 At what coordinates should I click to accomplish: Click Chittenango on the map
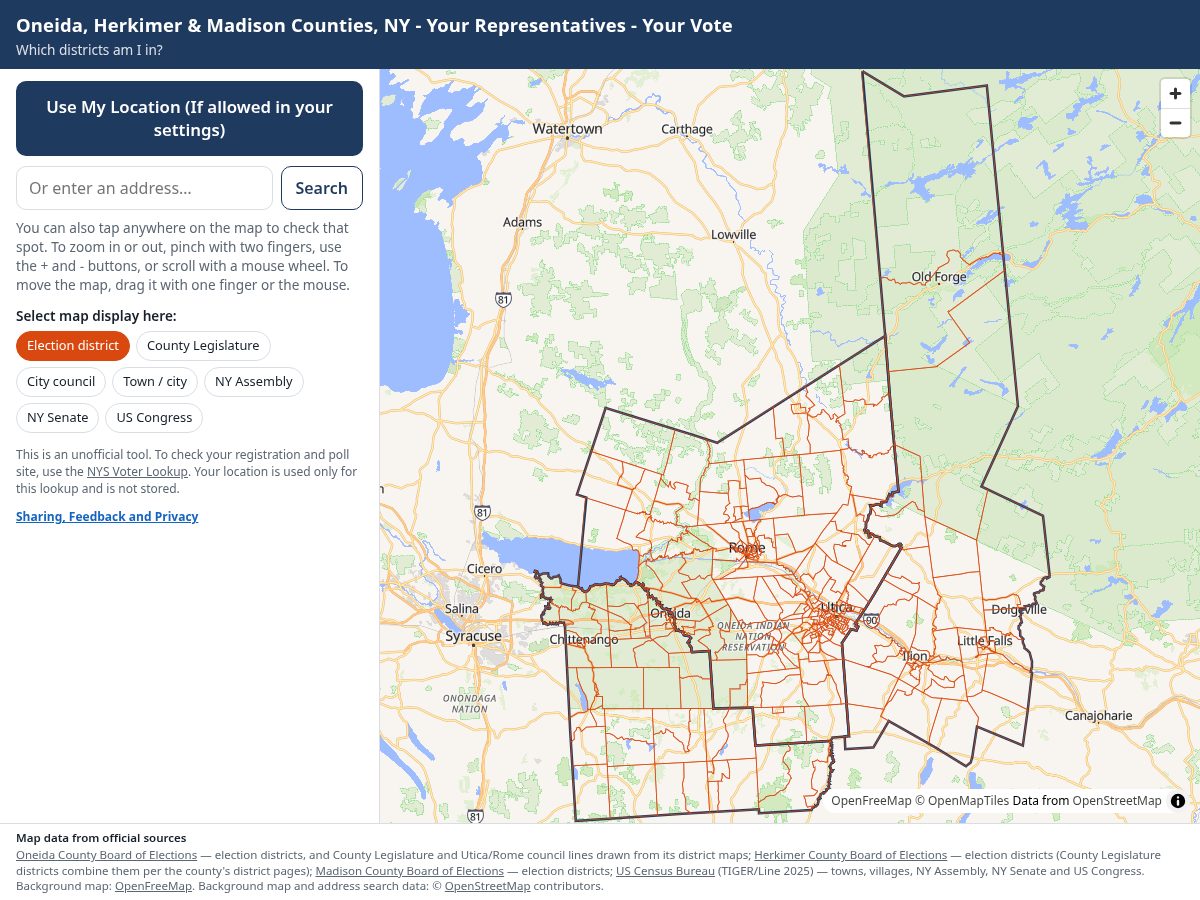tap(584, 640)
